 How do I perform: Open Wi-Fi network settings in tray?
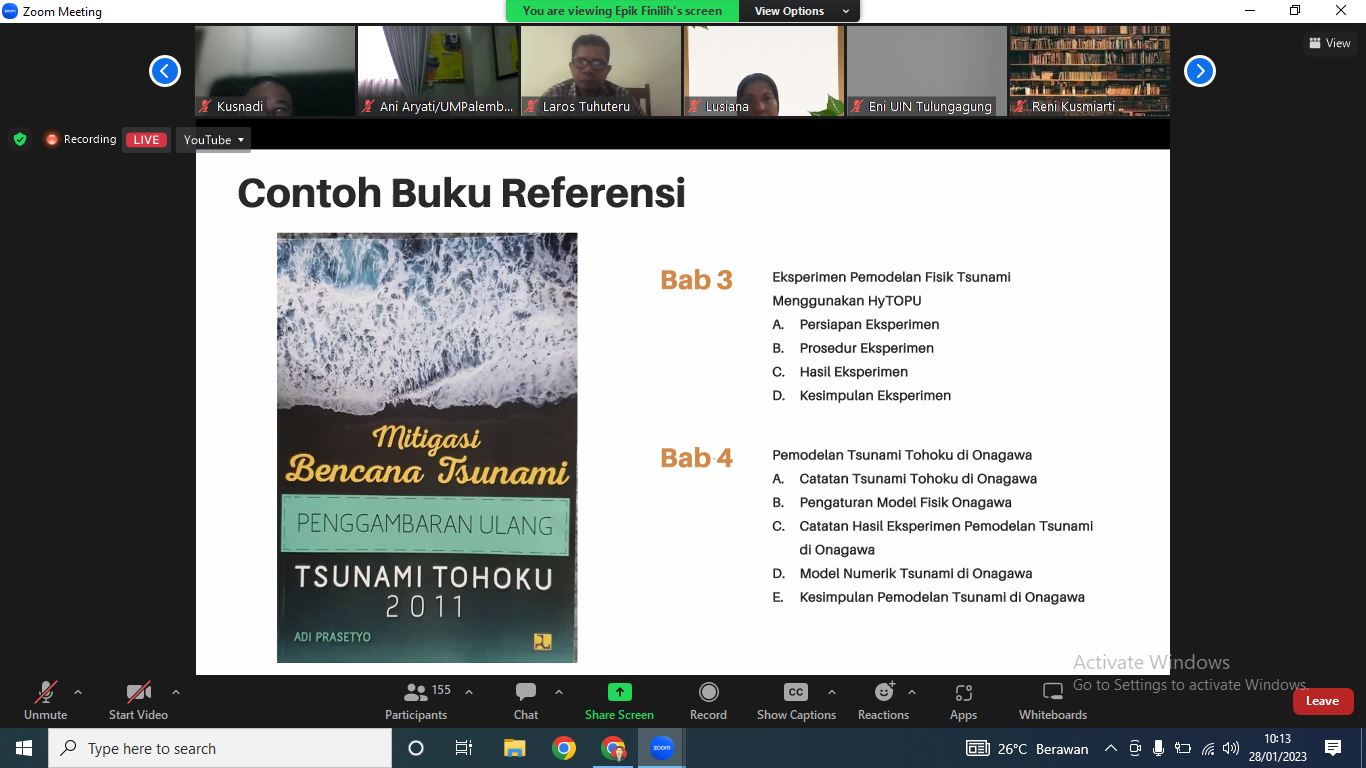1207,748
